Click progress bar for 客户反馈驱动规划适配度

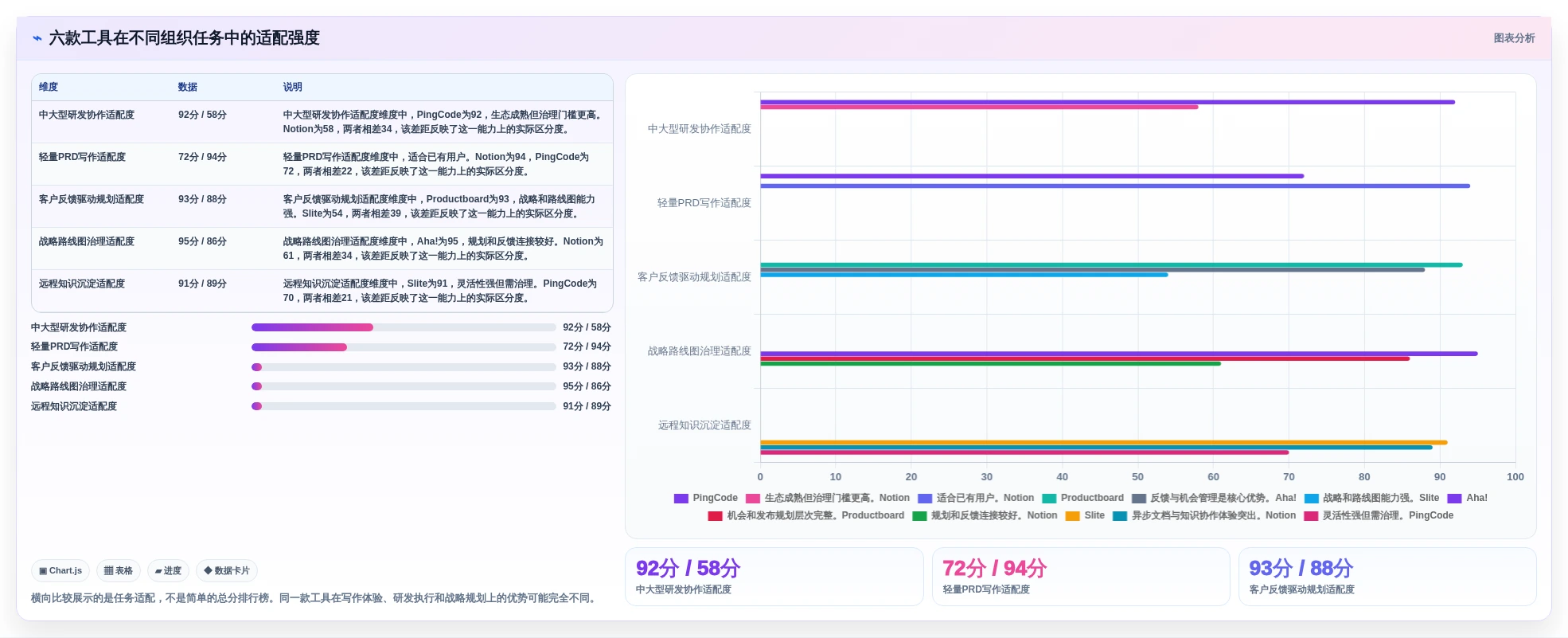pos(404,367)
